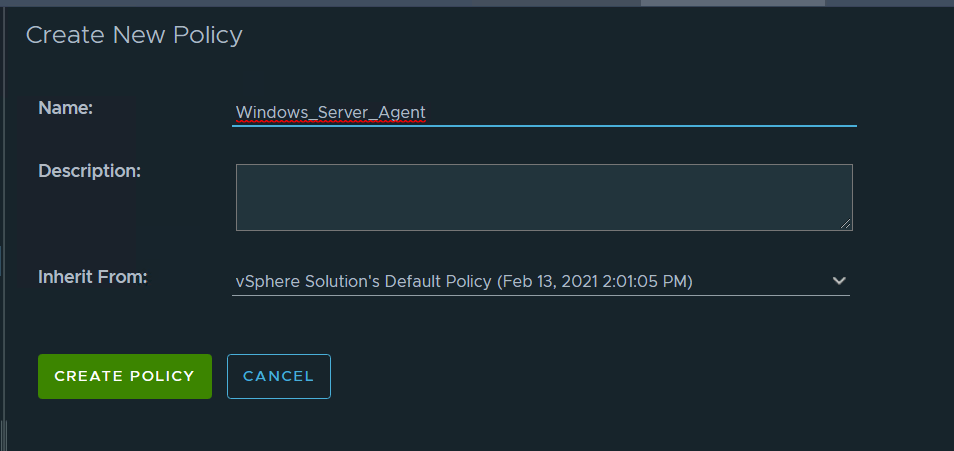954x451 pixels.
Task: Click the Description box resize grip
Action: (x=846, y=224)
